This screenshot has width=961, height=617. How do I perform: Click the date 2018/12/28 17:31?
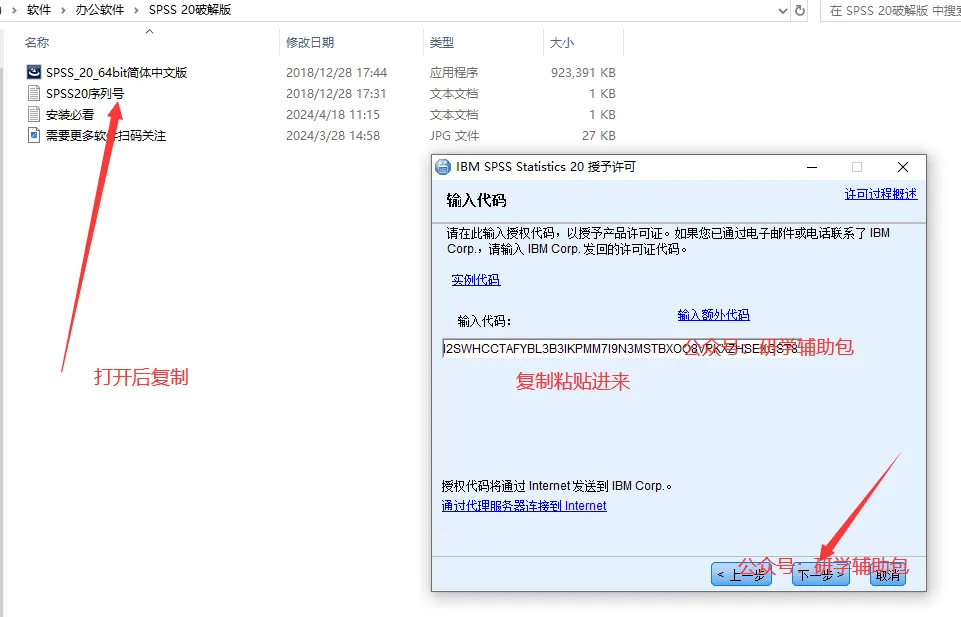tap(336, 93)
